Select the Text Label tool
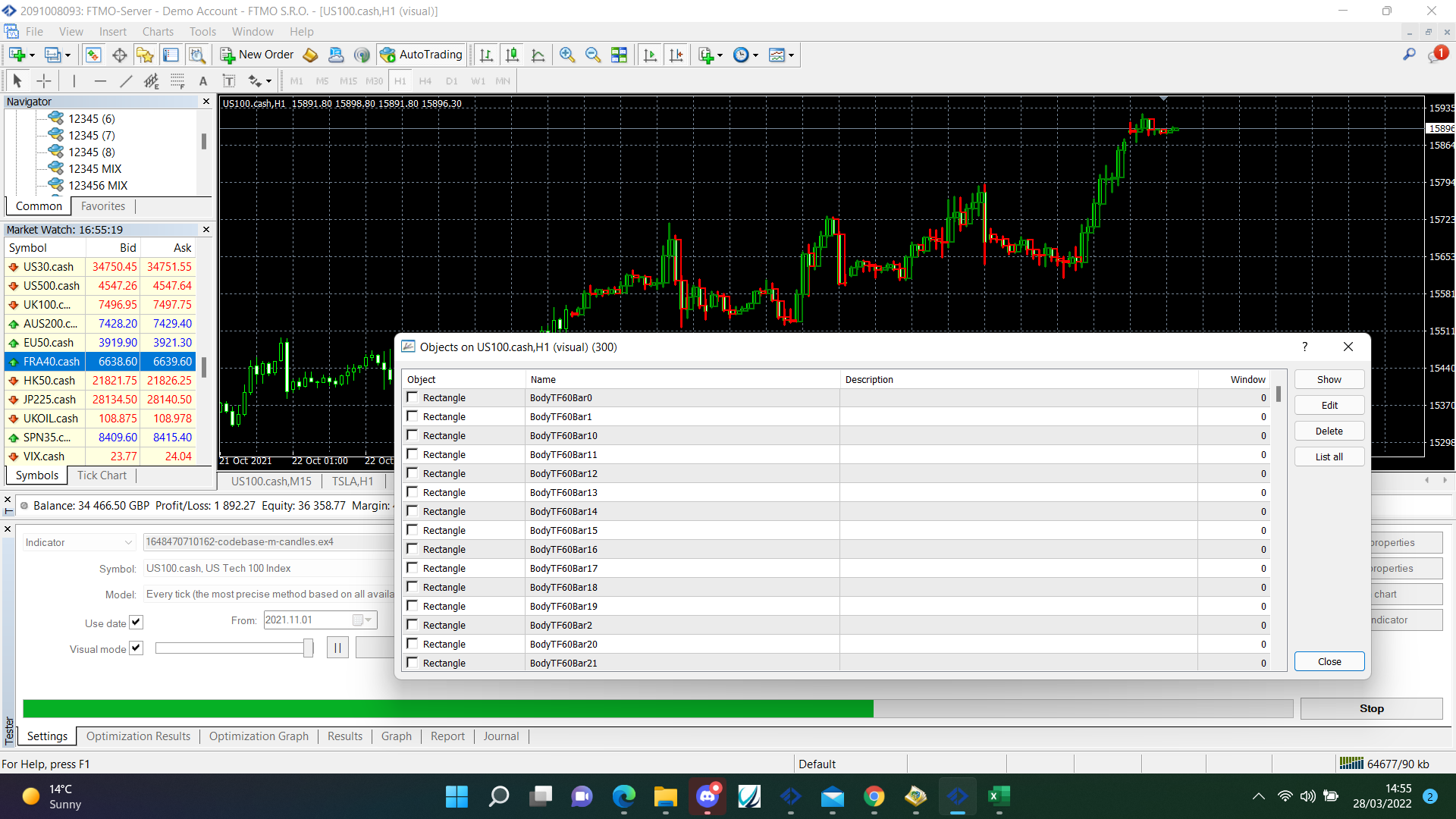The height and width of the screenshot is (819, 1456). tap(229, 80)
